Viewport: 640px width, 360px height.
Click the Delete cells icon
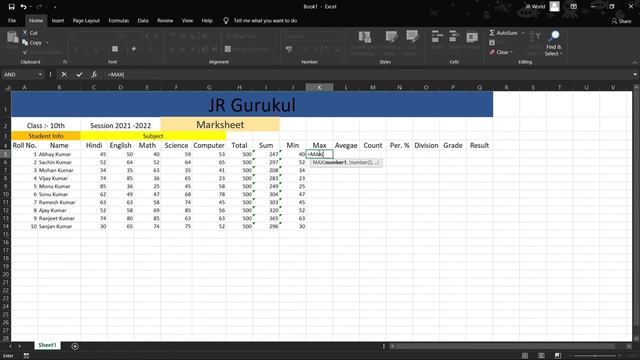453,36
